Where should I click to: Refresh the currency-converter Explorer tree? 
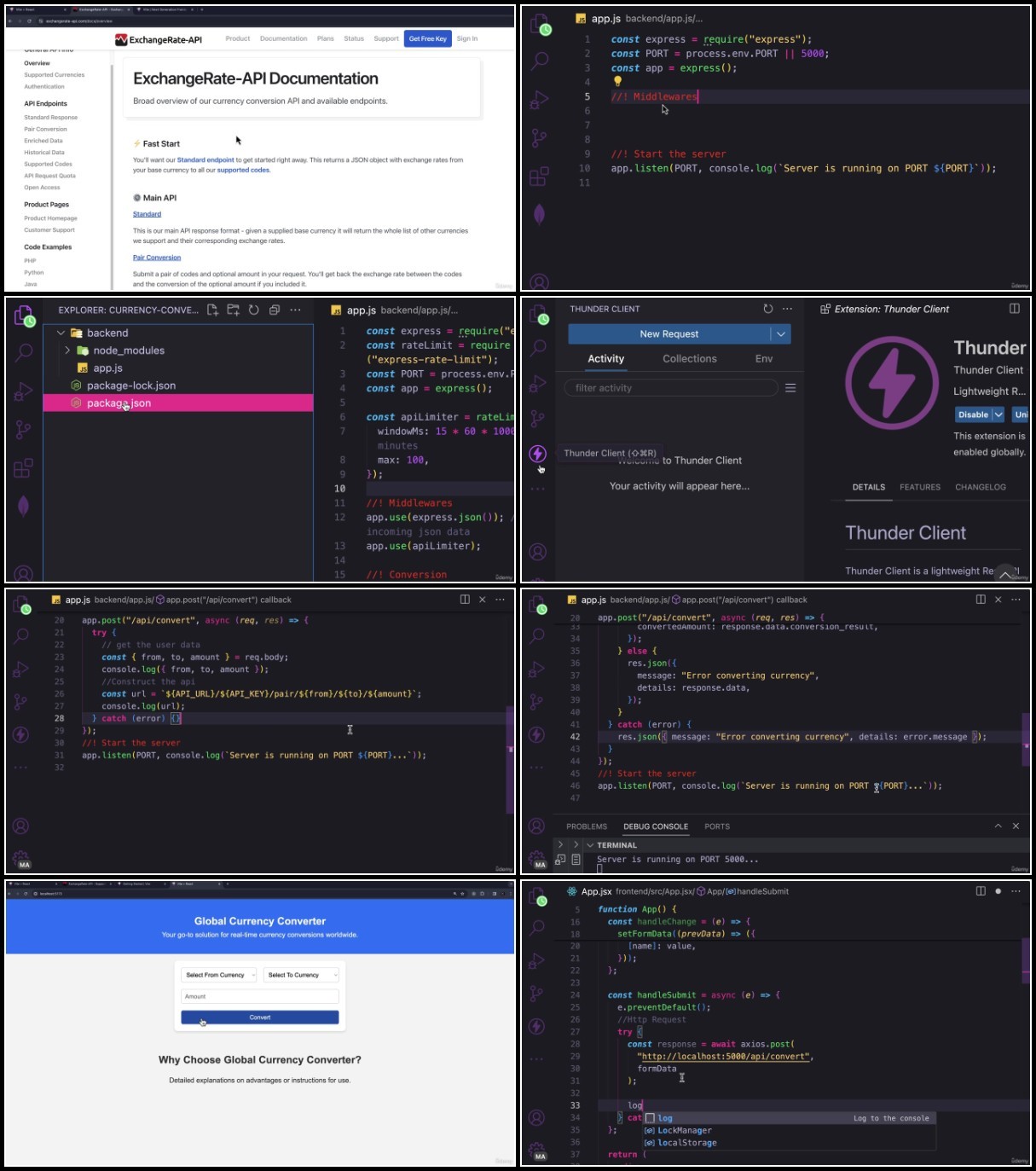[x=253, y=310]
